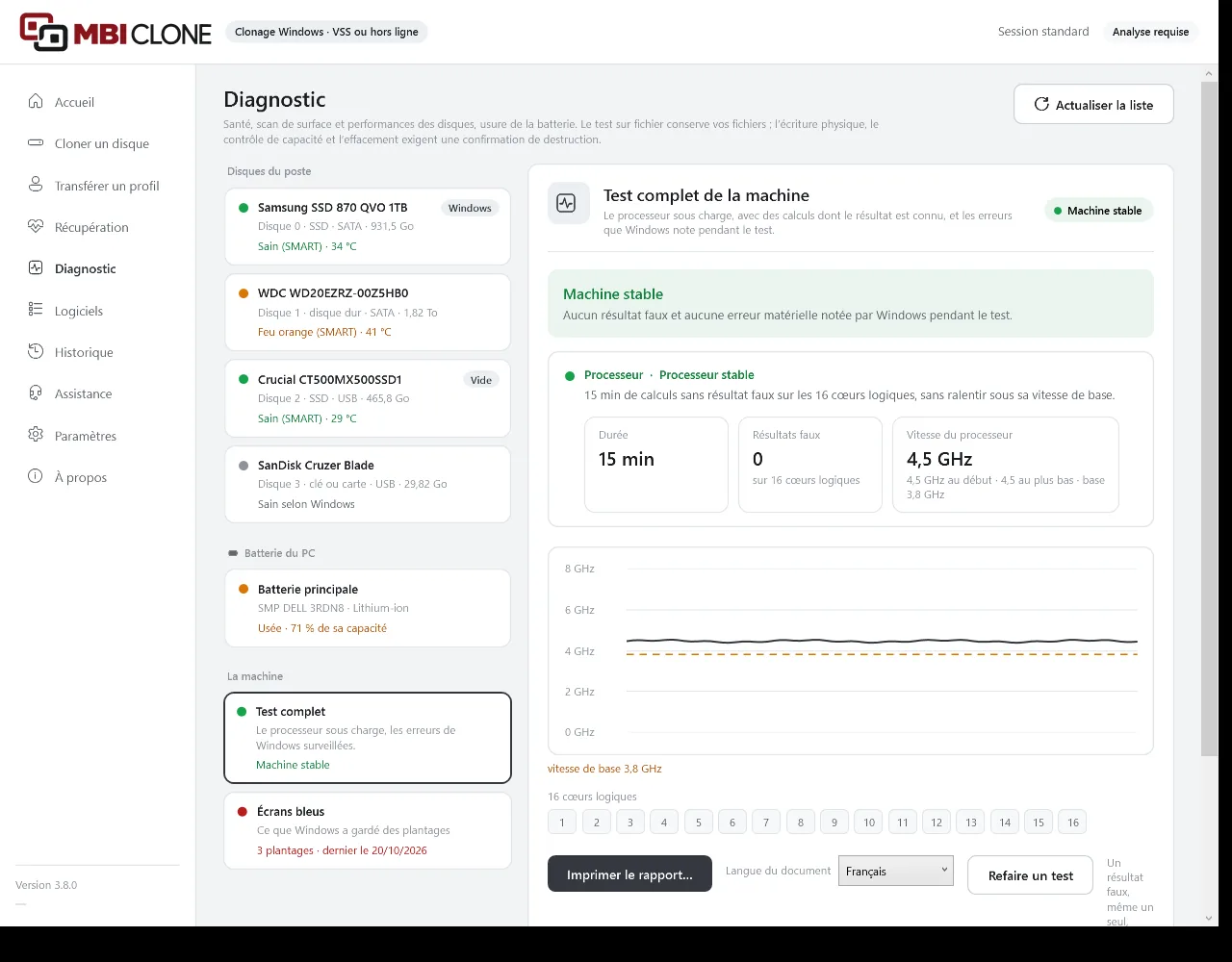Click the Paramètres gear icon
Viewport: 1232px width, 962px height.
click(36, 435)
